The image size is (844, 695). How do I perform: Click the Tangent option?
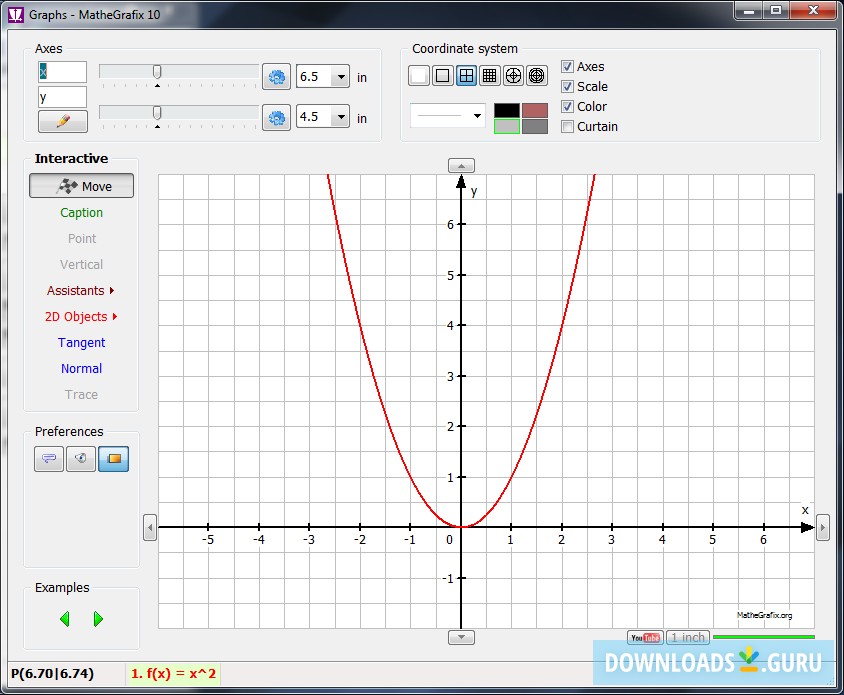(x=81, y=343)
